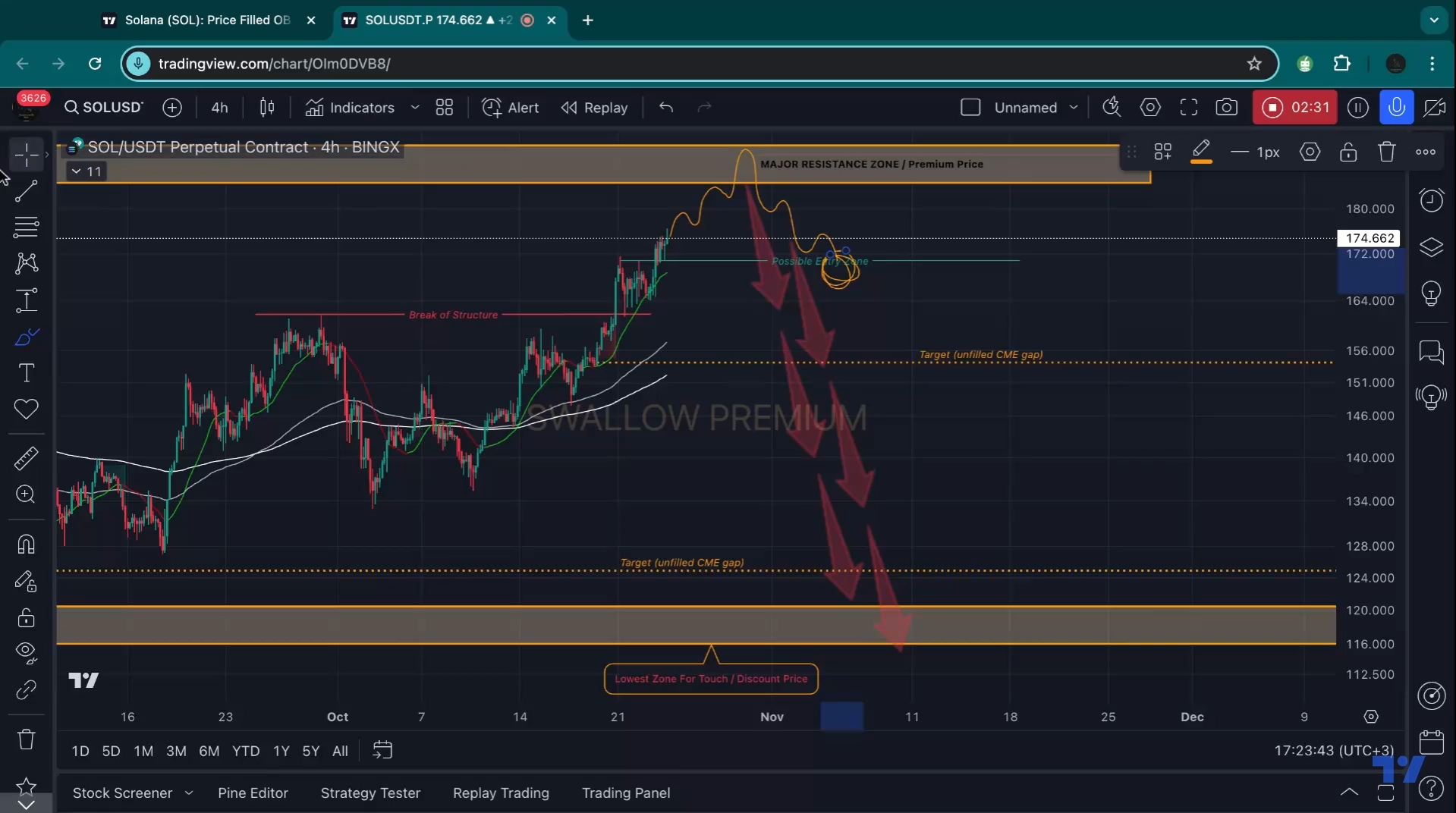Select the Measure ruler tool
Viewport: 1456px width, 813px height.
coord(25,458)
